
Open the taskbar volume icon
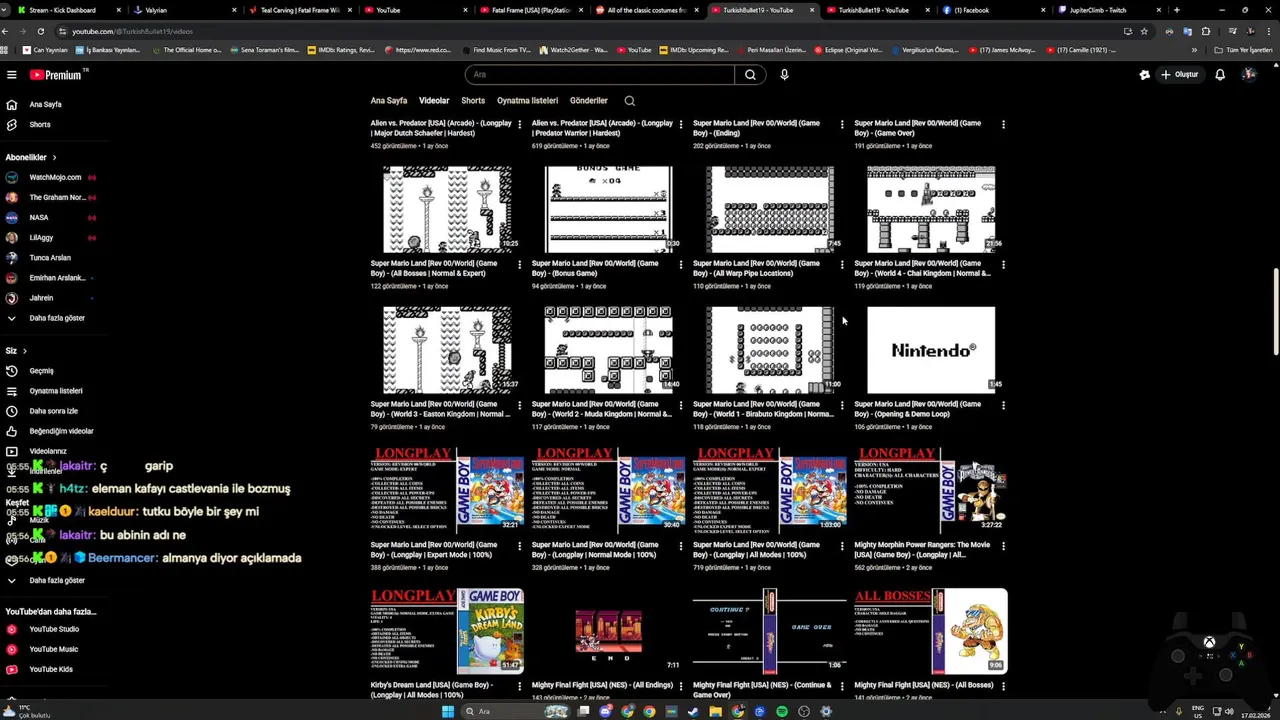click(x=1229, y=712)
